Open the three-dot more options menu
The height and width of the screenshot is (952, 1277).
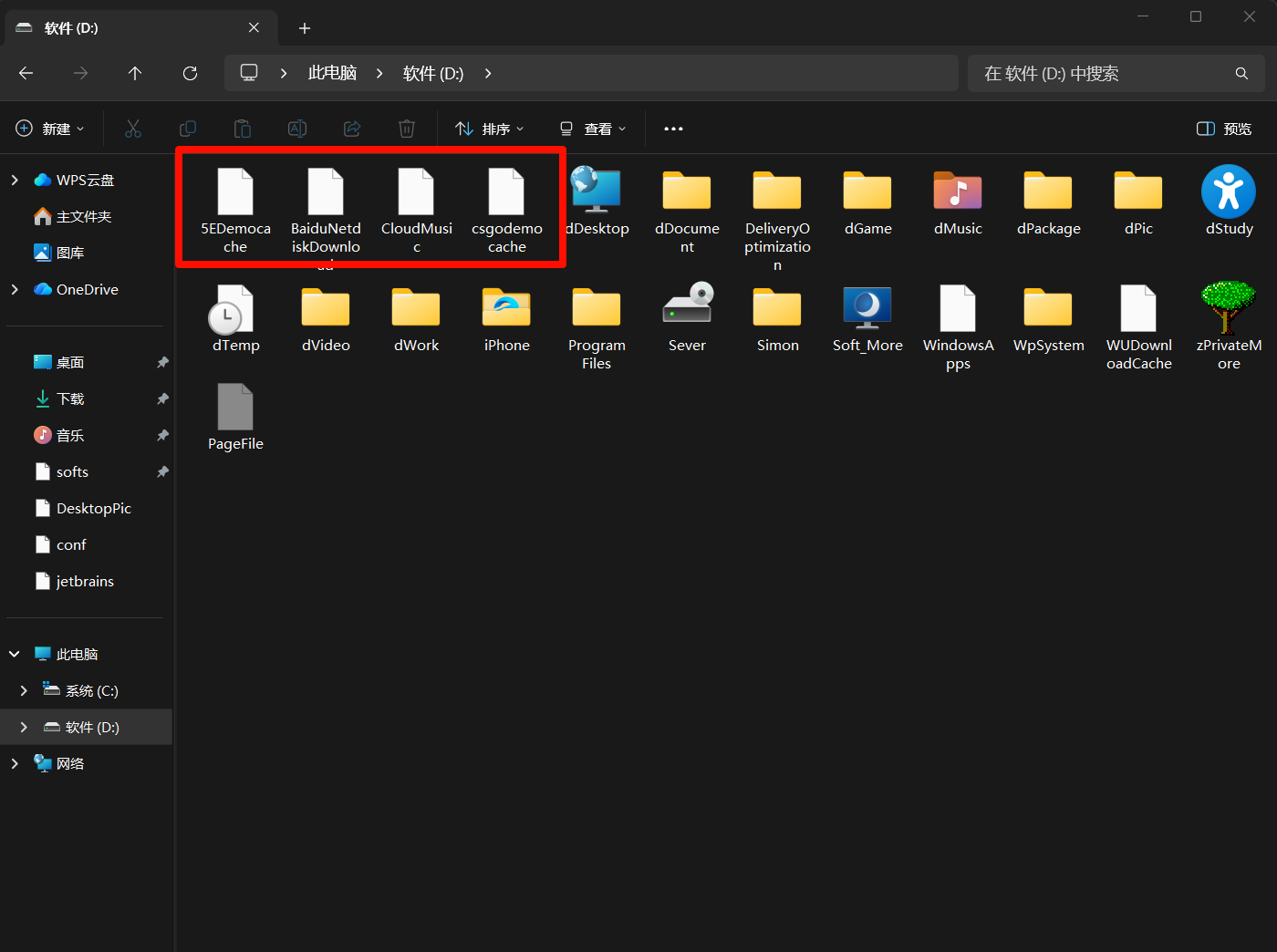673,129
